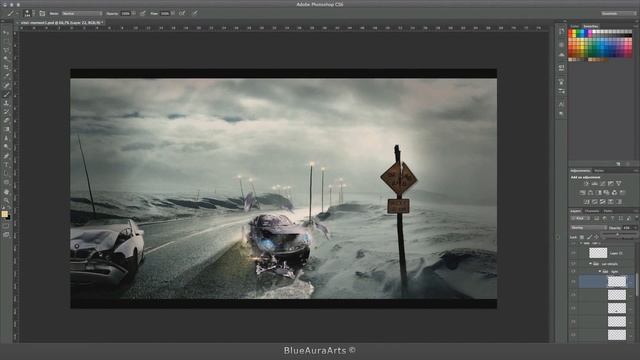Toggle pressure for opacity in options bar
This screenshot has width=640, height=360.
[x=142, y=13]
